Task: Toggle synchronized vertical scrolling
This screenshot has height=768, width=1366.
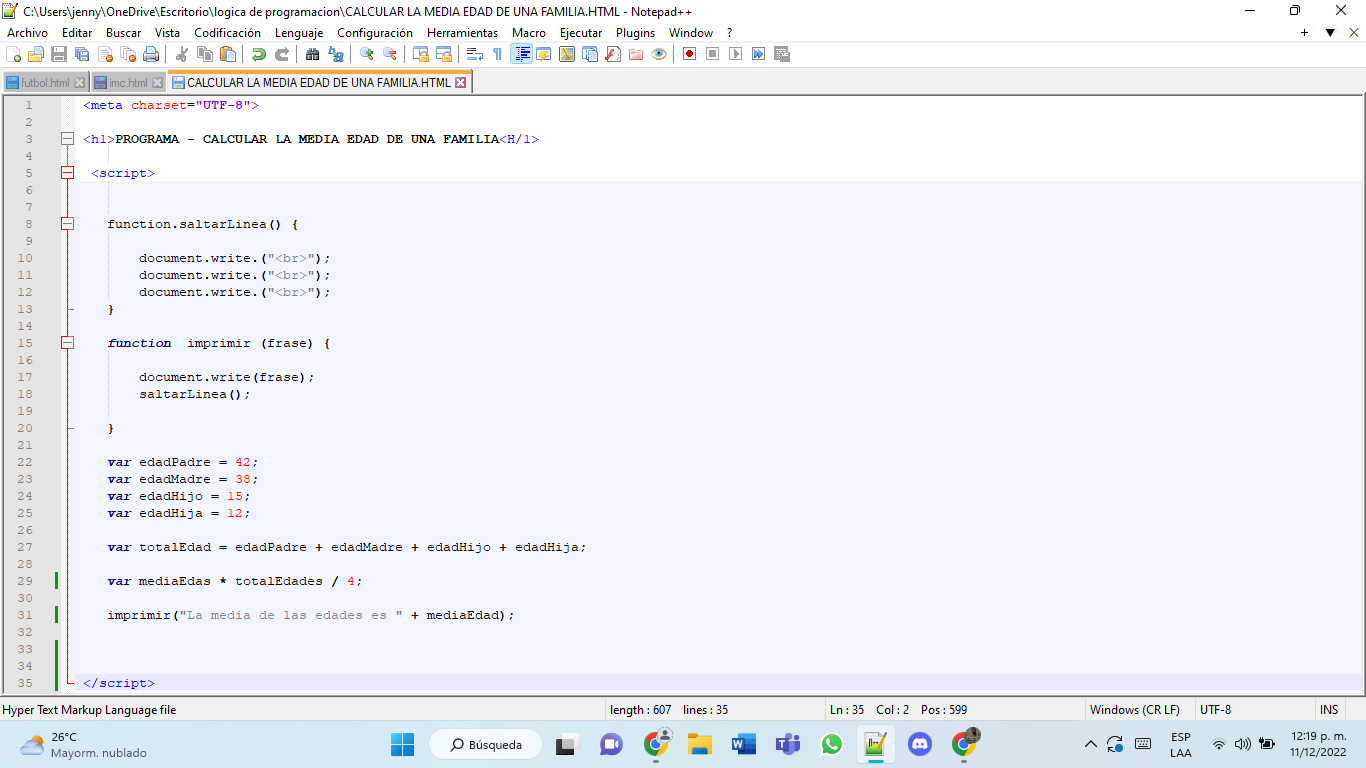Action: 421,54
